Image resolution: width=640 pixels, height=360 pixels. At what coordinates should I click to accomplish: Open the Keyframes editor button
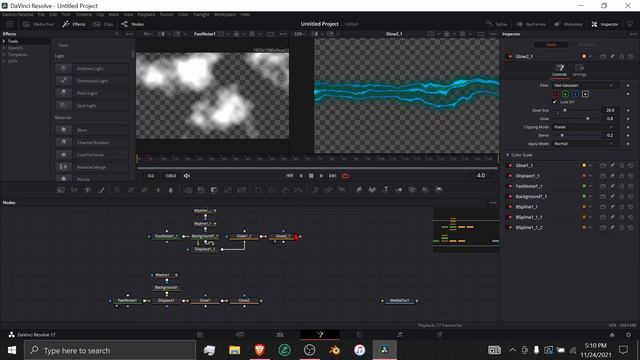pyautogui.click(x=531, y=24)
